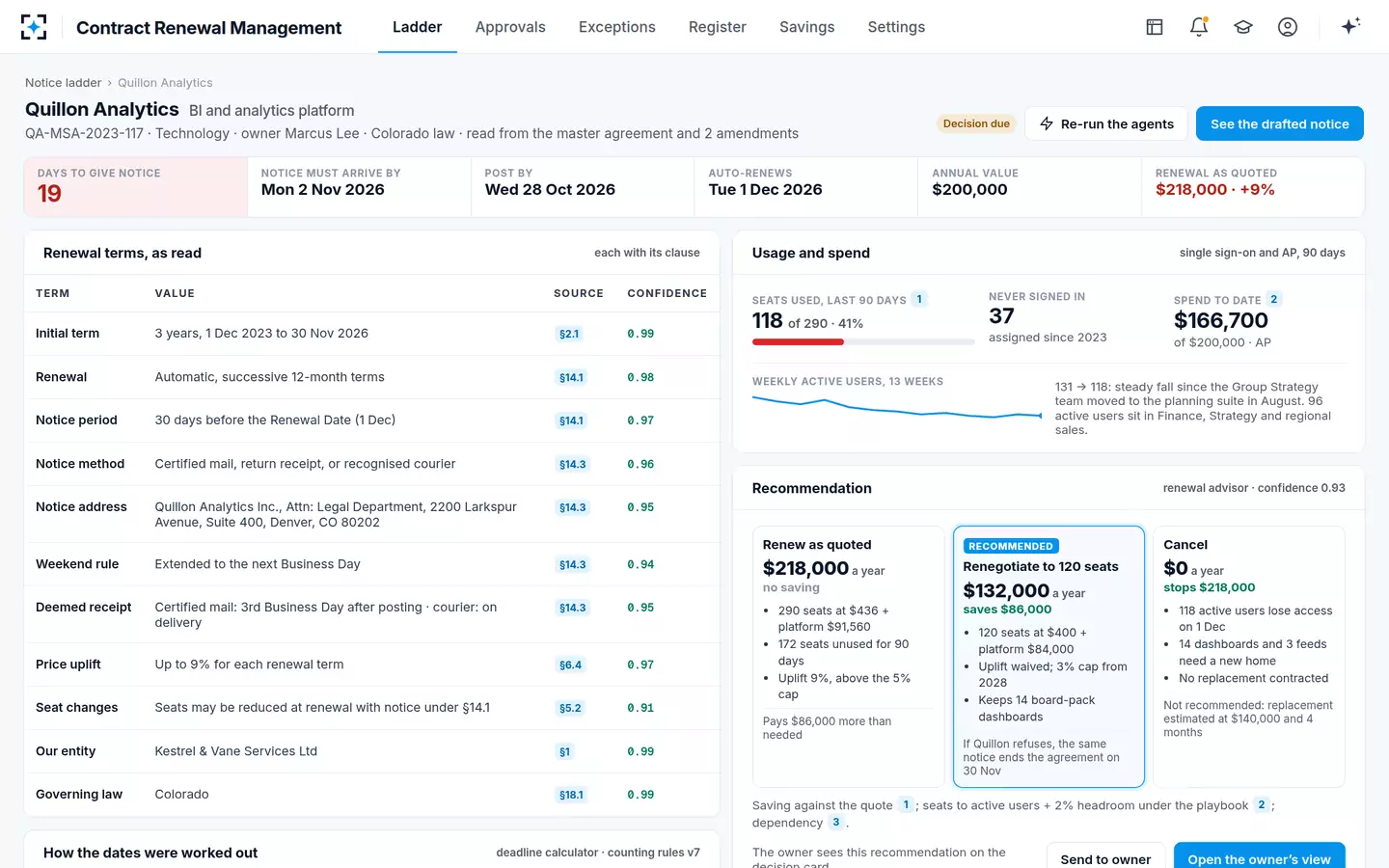This screenshot has height=868, width=1389.
Task: Open clause §14.1 in the Renewal row
Action: click(571, 377)
